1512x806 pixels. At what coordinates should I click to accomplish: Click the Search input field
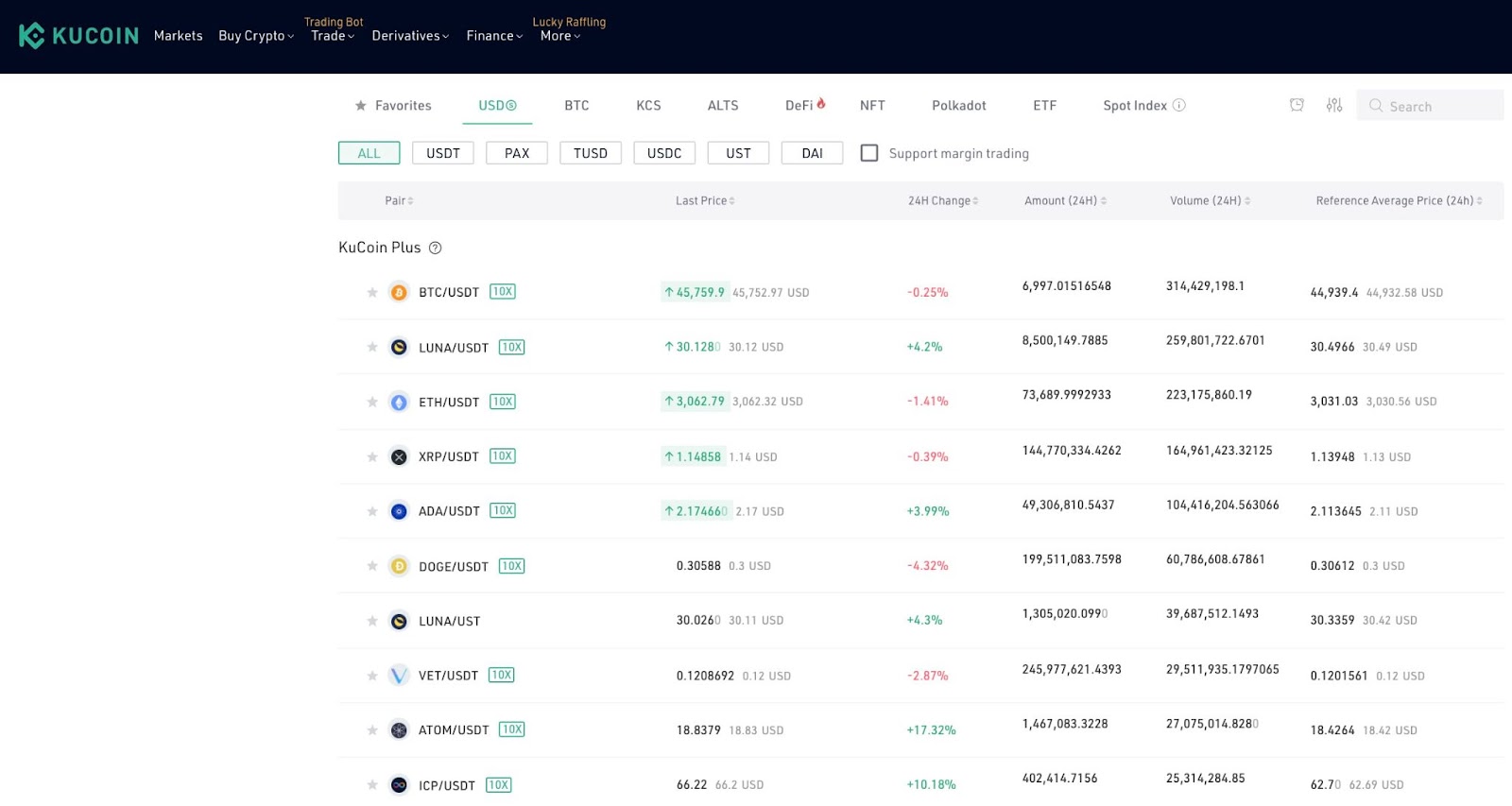[1430, 105]
